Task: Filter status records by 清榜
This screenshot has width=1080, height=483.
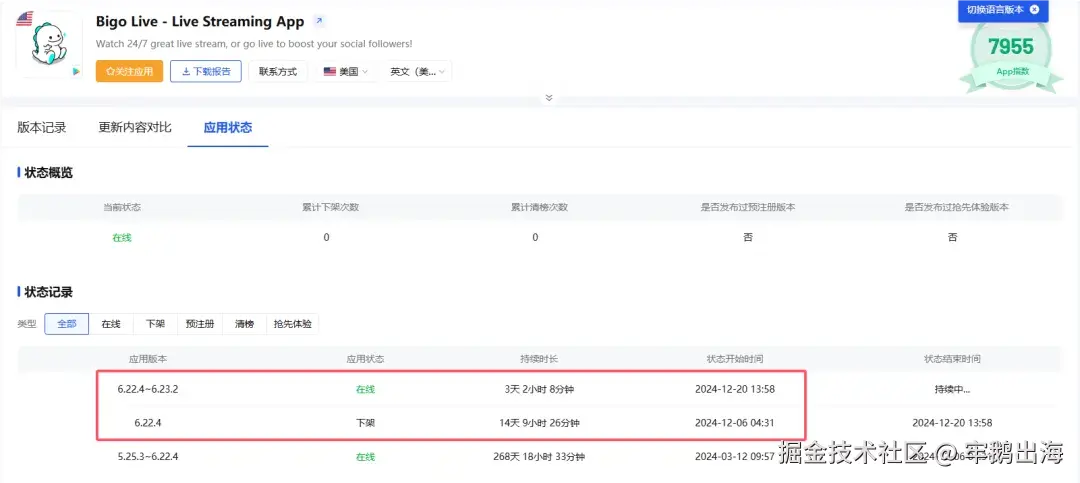Action: pyautogui.click(x=245, y=324)
